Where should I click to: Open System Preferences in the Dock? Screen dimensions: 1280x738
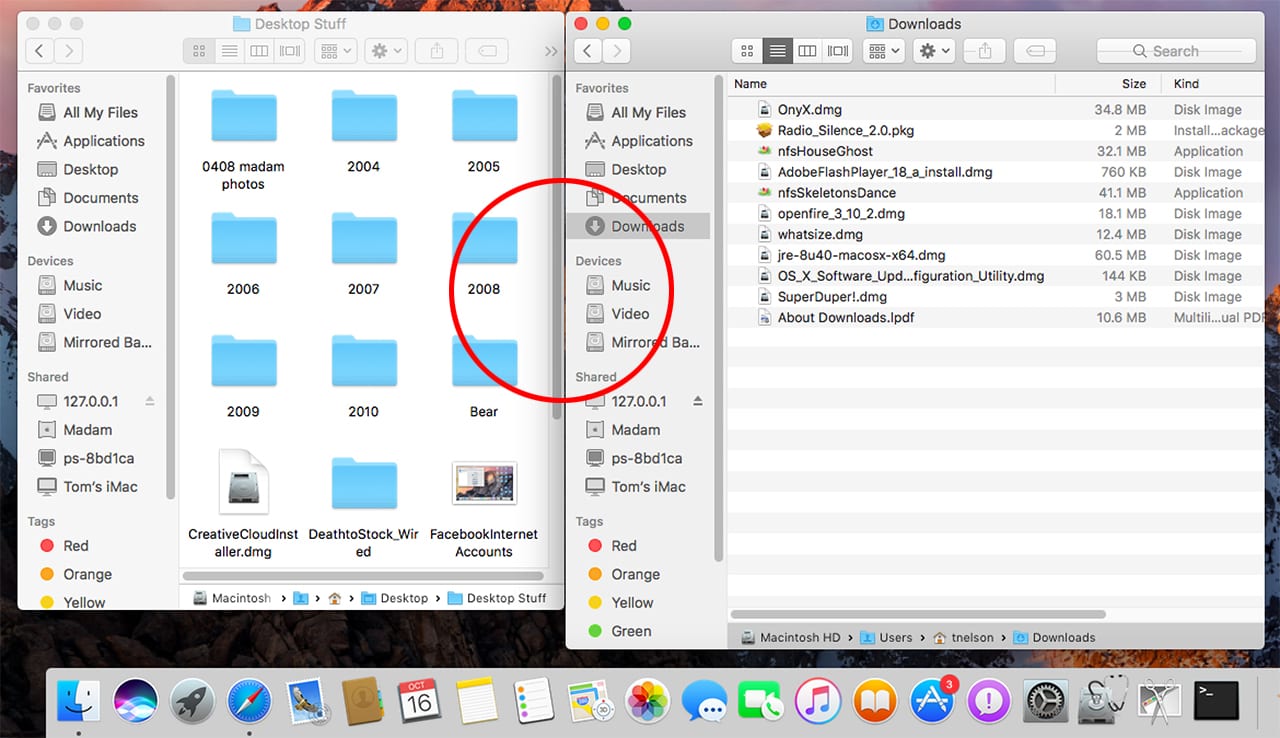pyautogui.click(x=1045, y=701)
